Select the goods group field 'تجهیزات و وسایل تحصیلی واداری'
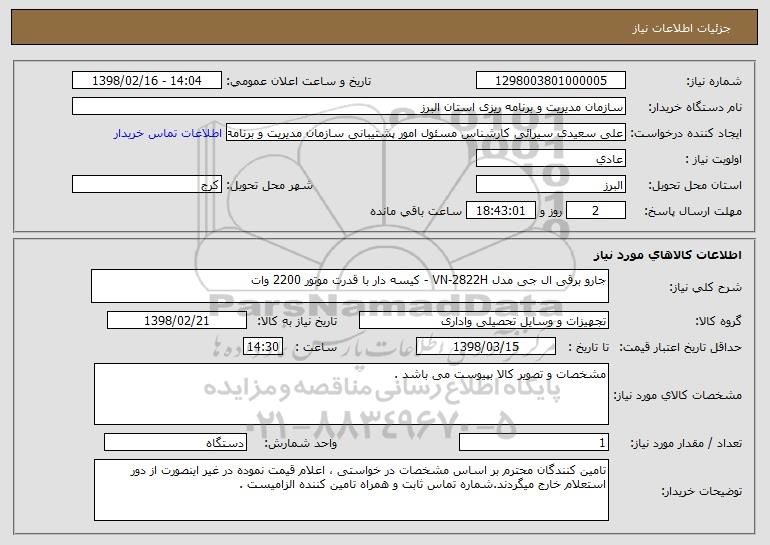Viewport: 770px width, 545px height. 484,320
